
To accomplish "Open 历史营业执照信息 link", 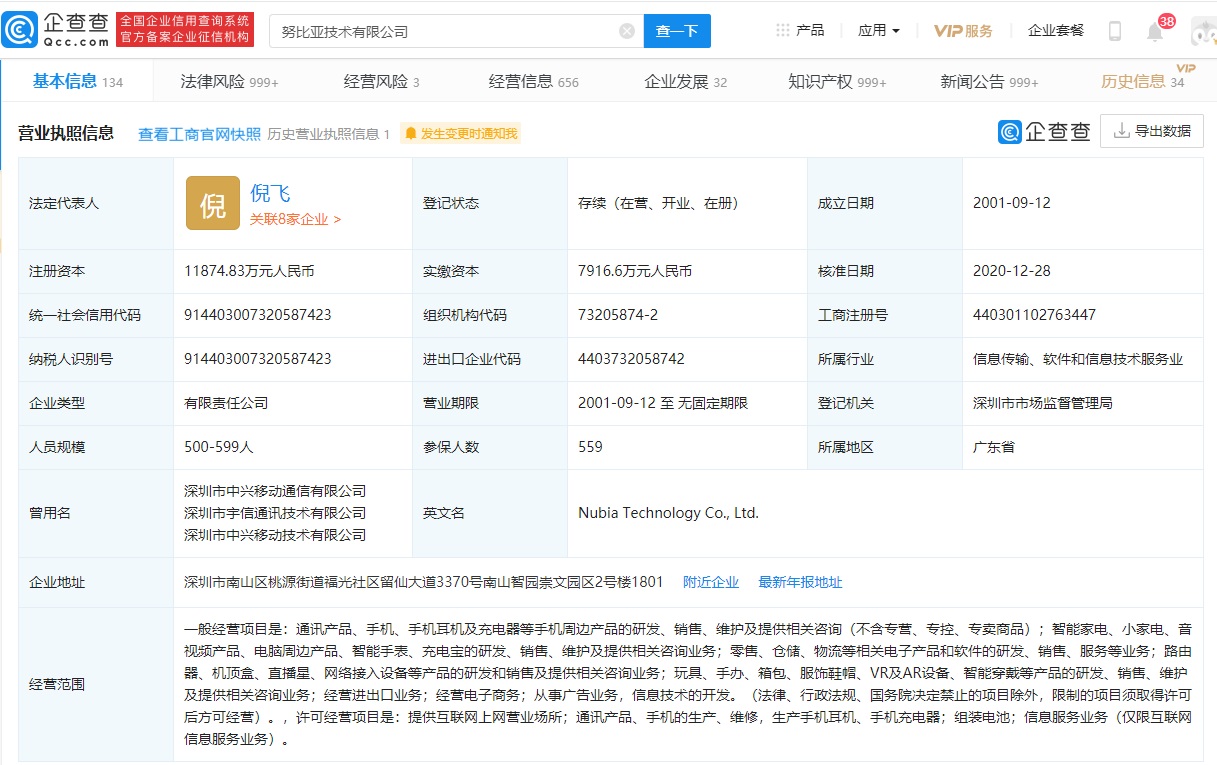I will pos(329,134).
